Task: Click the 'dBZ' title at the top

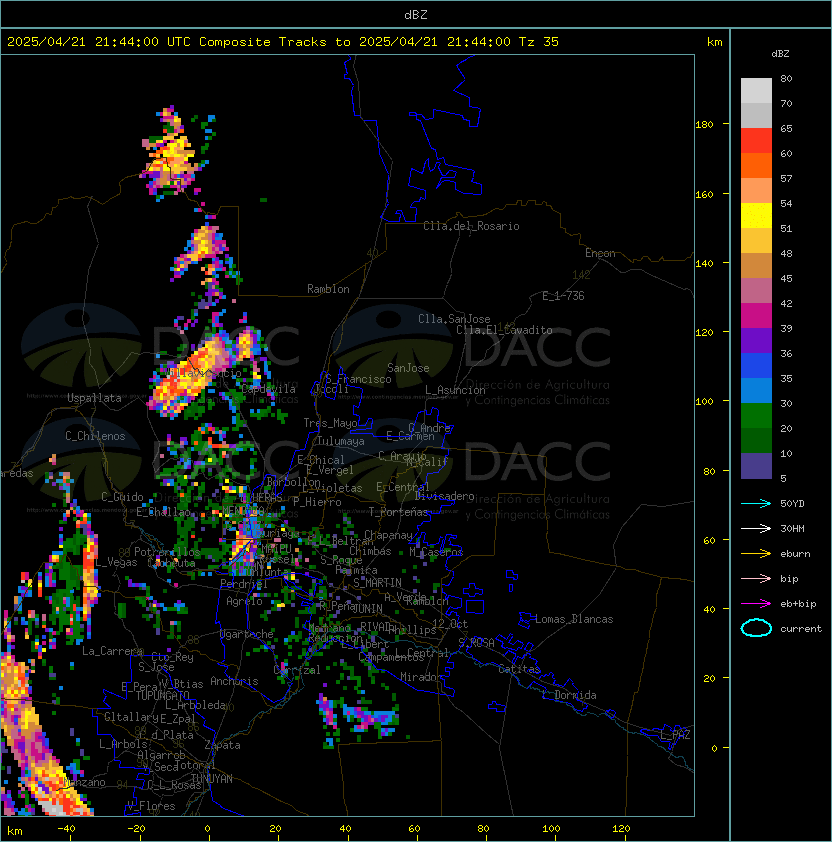Action: 416,15
